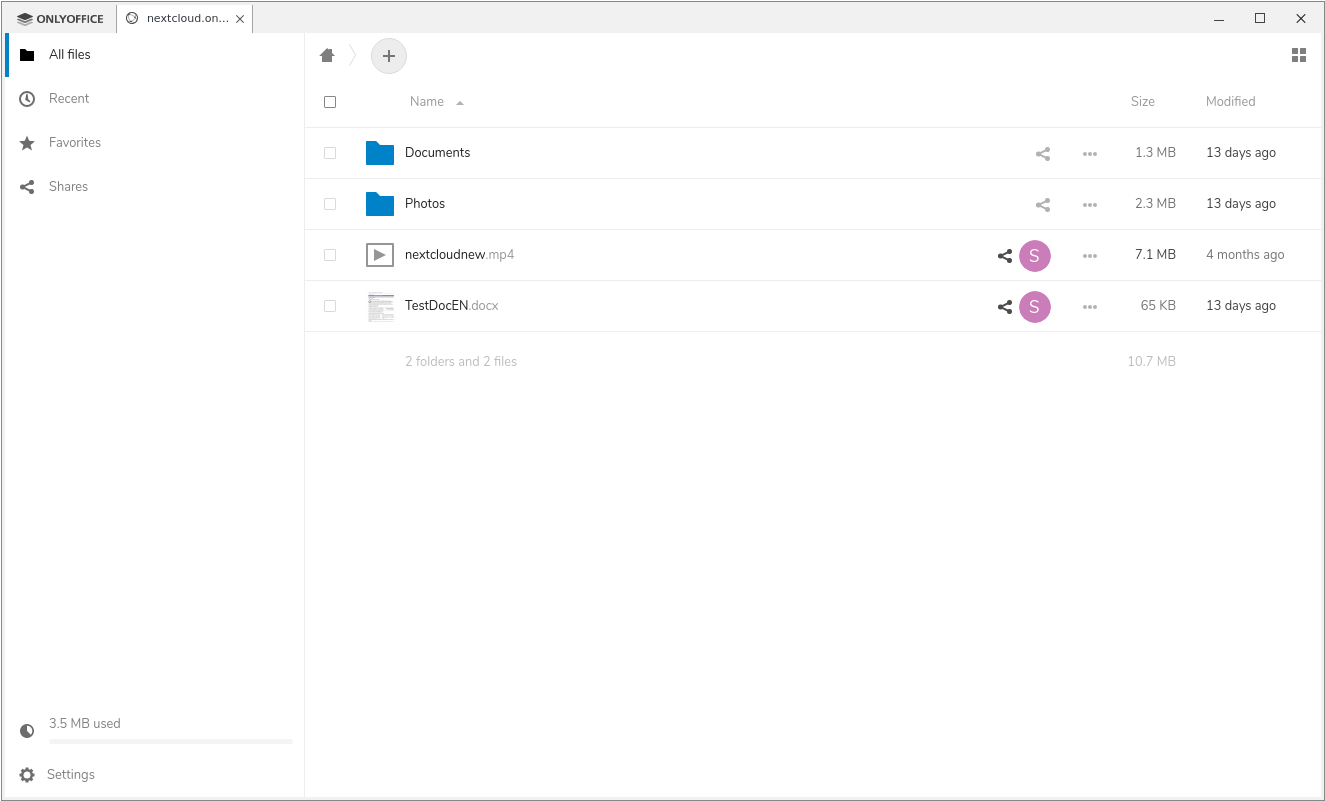Open the three-dot menu for TestDocEN.docx
The width and height of the screenshot is (1325, 801).
tap(1089, 306)
